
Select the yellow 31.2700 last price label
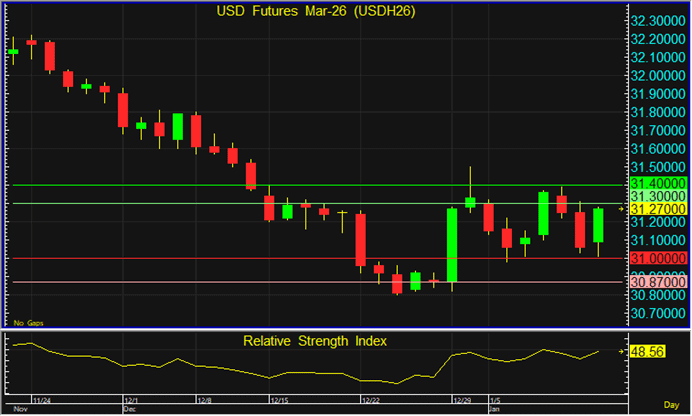pyautogui.click(x=657, y=210)
